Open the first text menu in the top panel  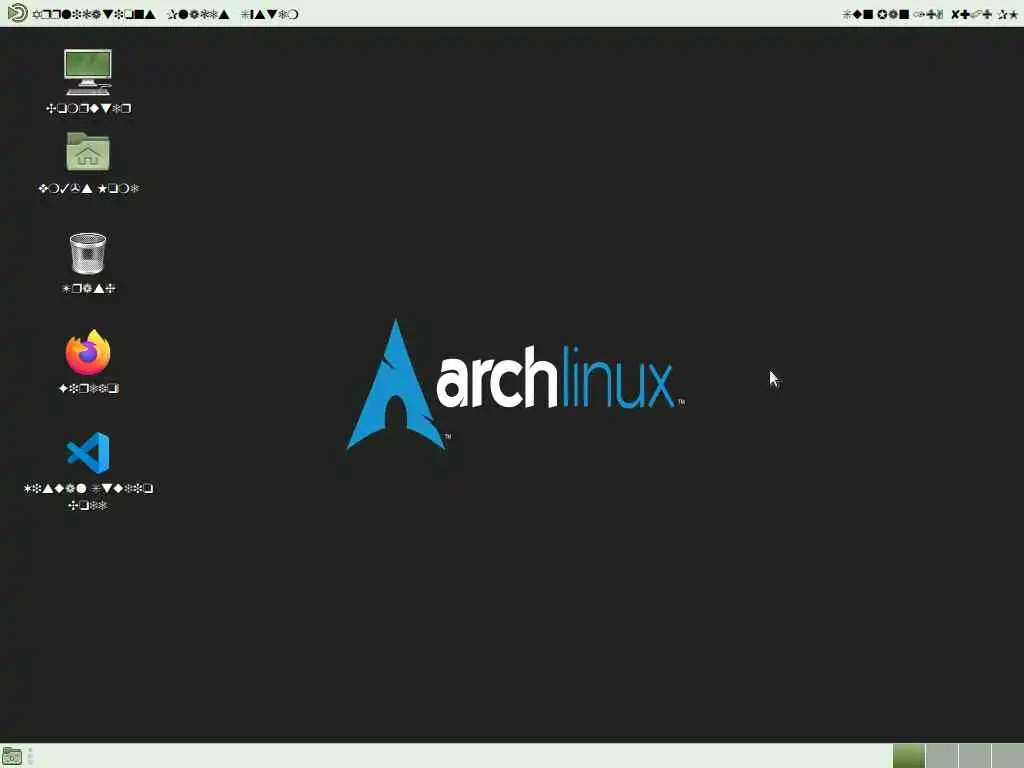(x=93, y=14)
